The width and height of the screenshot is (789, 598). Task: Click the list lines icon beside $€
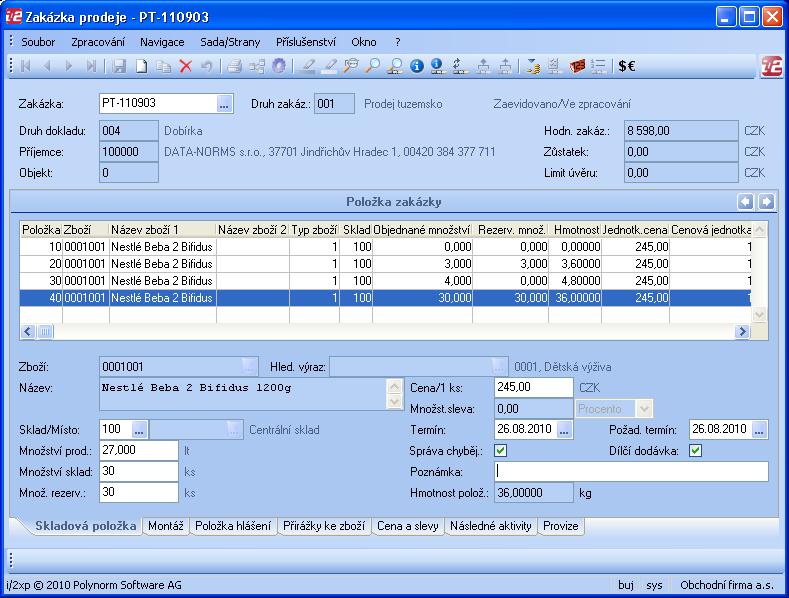(598, 66)
